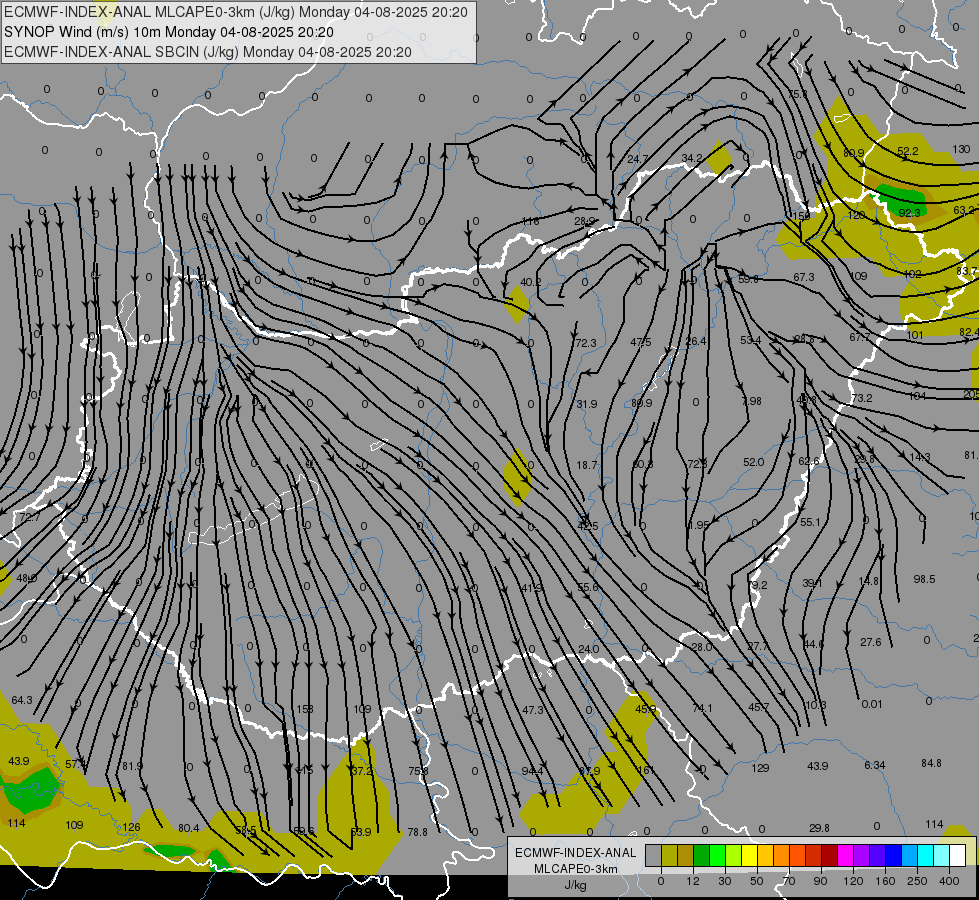979x900 pixels.
Task: Click the SYNOP Wind 10m header line
Action: tap(169, 32)
